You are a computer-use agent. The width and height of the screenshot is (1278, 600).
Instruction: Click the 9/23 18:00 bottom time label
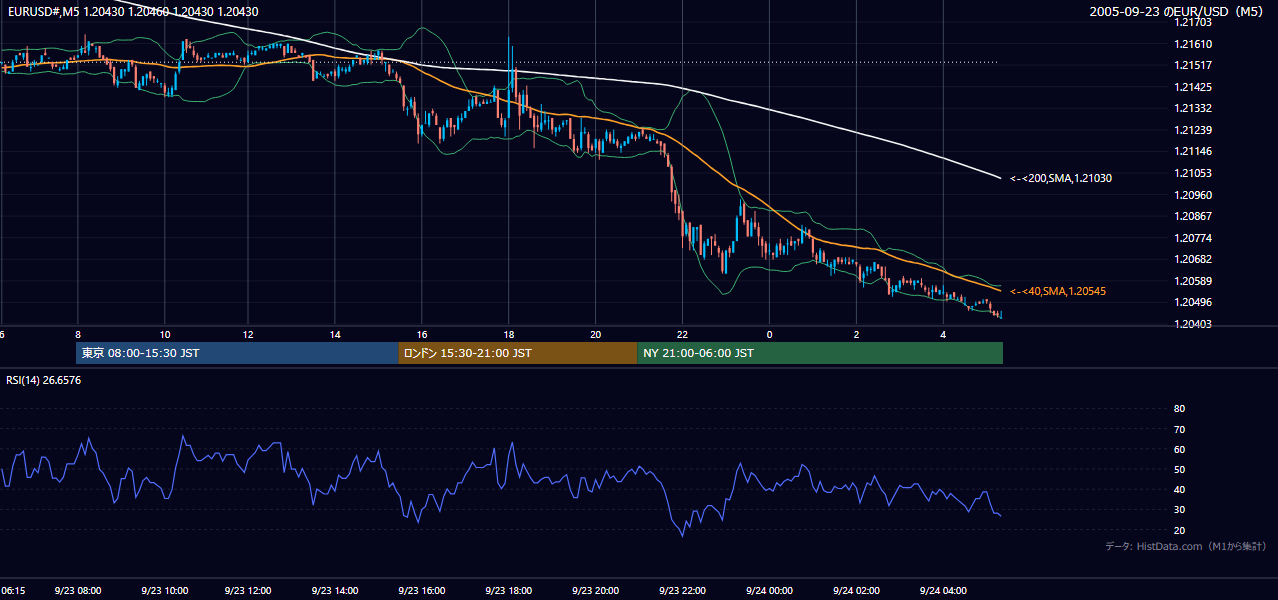(509, 591)
